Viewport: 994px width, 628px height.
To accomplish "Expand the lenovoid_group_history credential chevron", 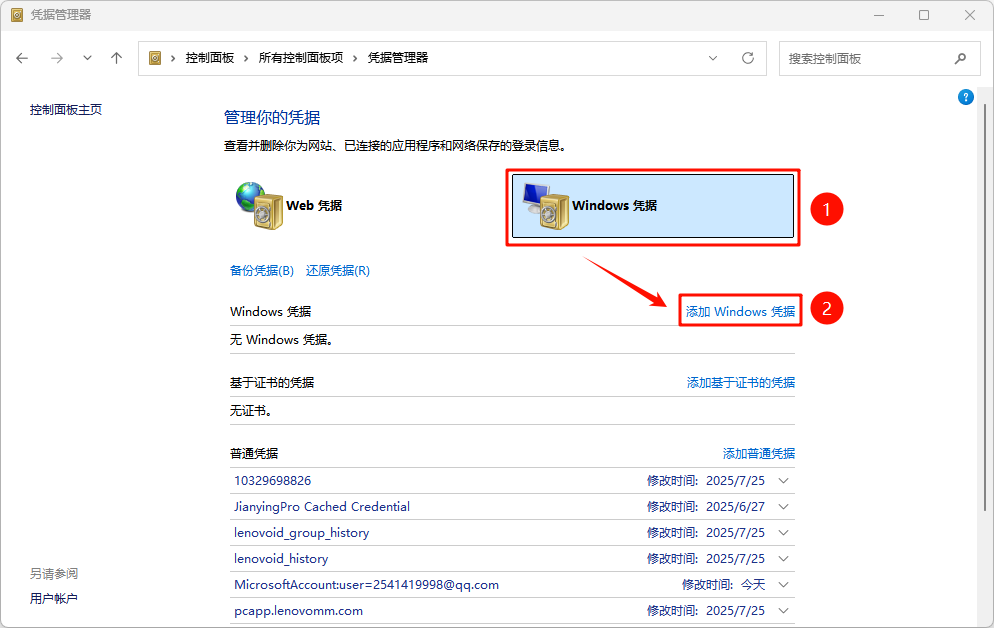I will pos(783,533).
